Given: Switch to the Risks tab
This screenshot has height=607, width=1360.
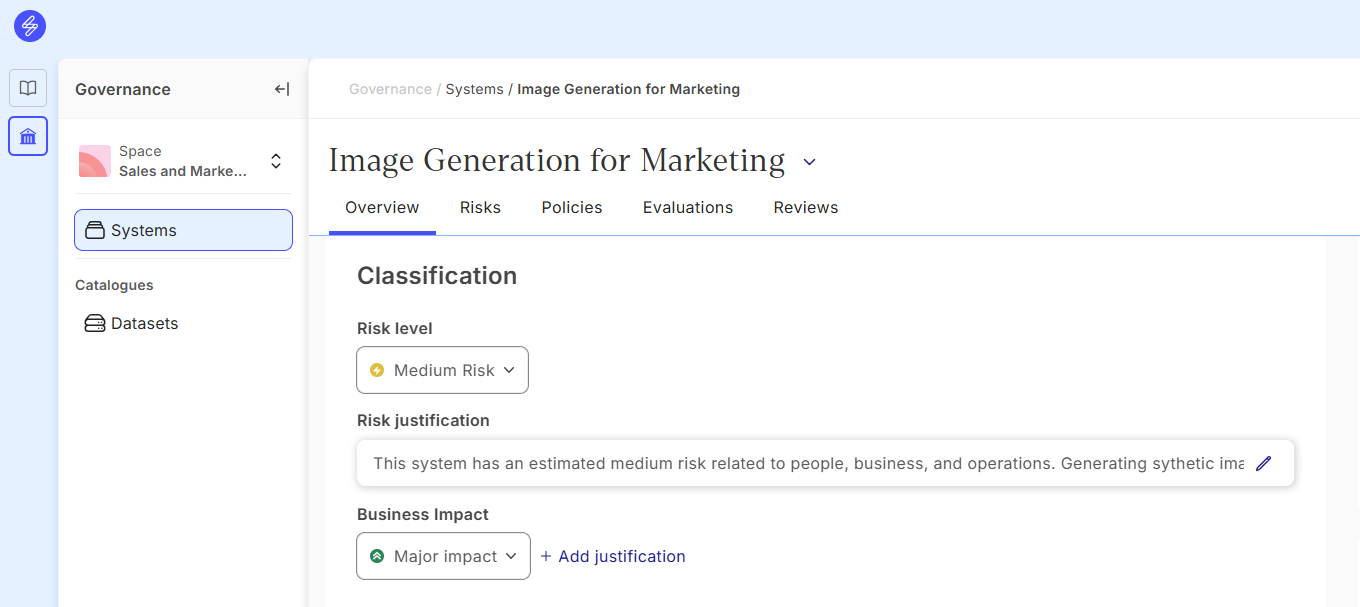Looking at the screenshot, I should [x=480, y=208].
